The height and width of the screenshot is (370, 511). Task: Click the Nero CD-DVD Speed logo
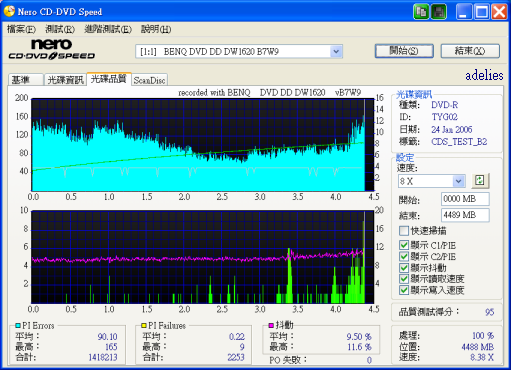point(52,50)
